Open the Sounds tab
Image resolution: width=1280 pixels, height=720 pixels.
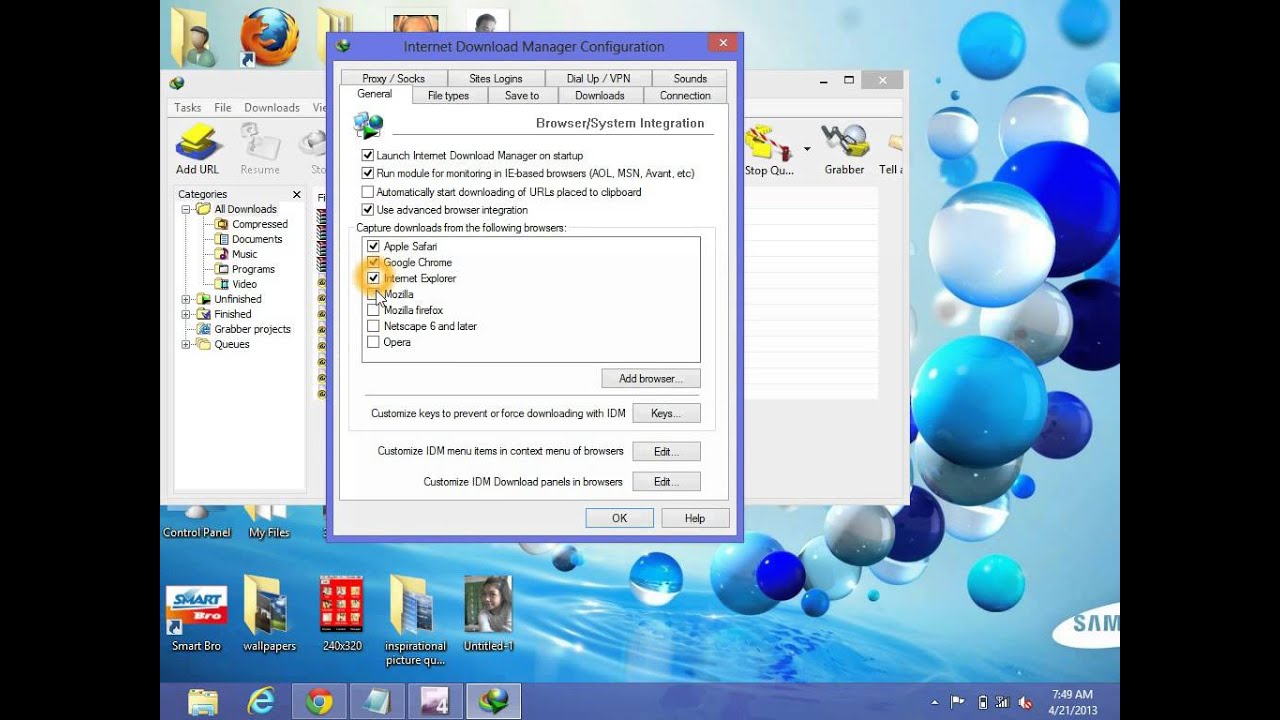(690, 78)
